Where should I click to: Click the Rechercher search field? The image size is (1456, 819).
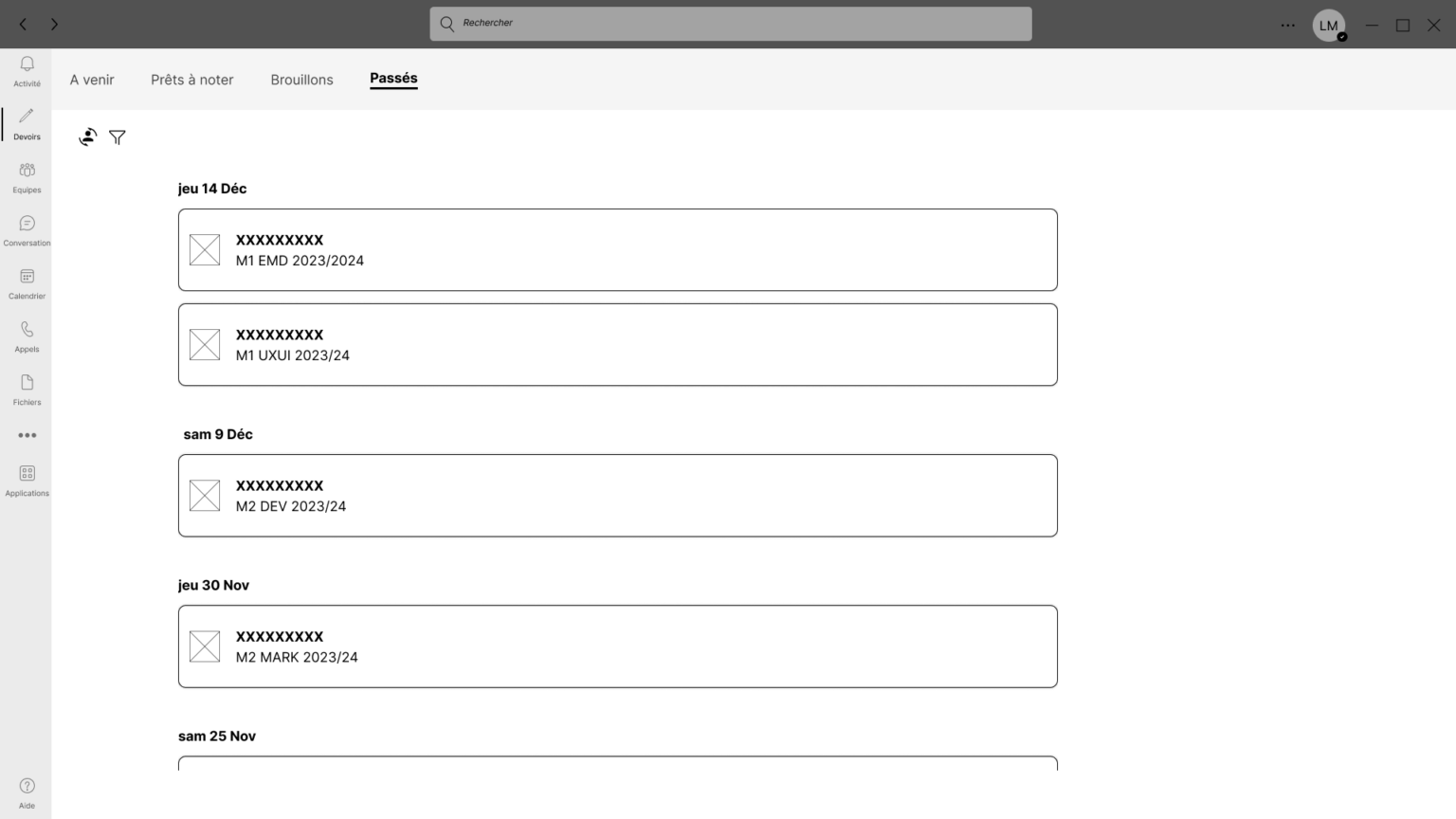click(730, 24)
